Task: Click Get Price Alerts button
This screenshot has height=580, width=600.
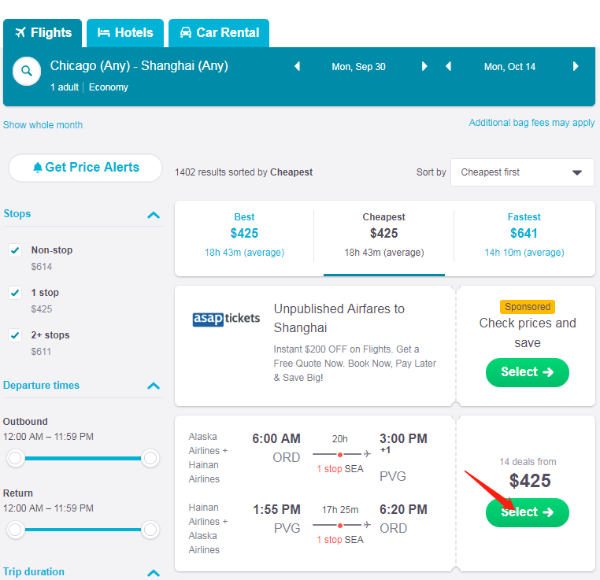Action: click(85, 168)
